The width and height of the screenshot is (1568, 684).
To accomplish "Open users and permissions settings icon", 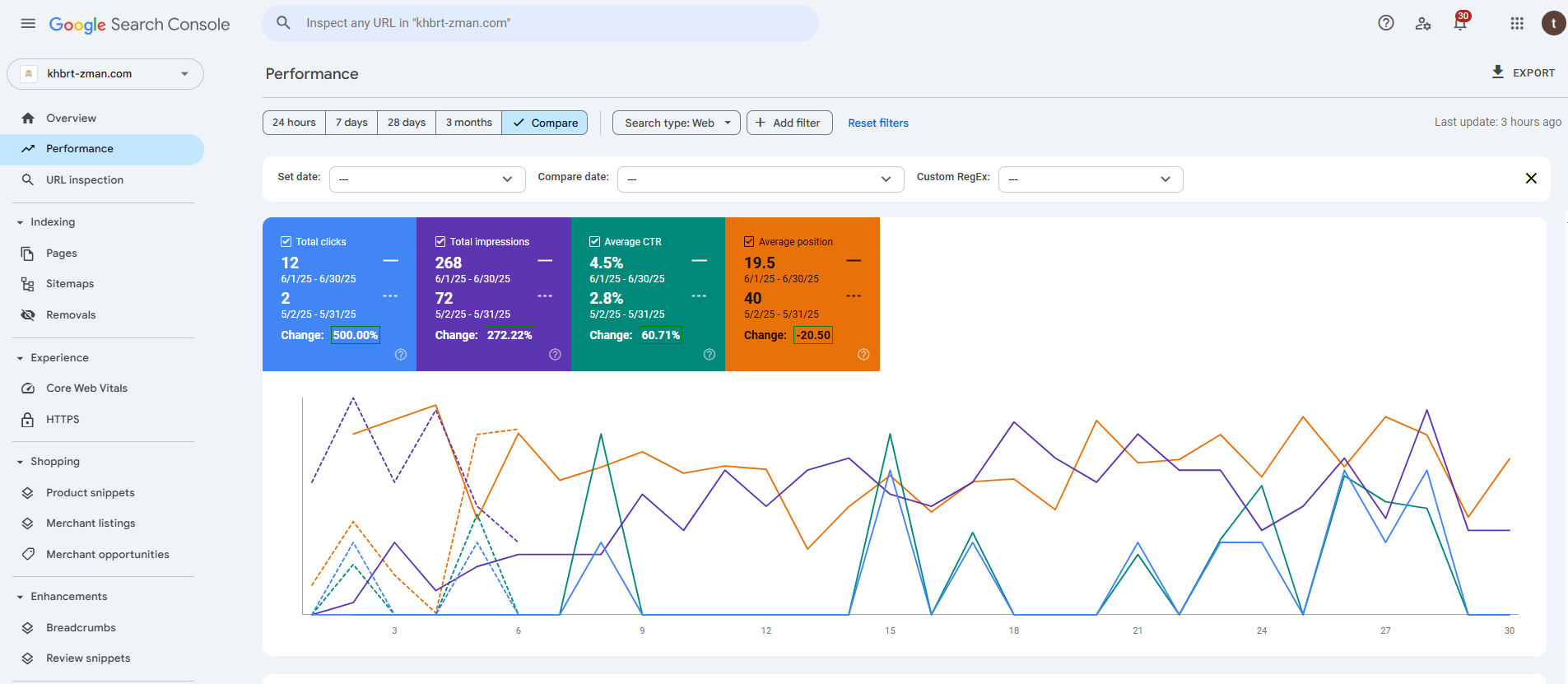I will (1423, 23).
